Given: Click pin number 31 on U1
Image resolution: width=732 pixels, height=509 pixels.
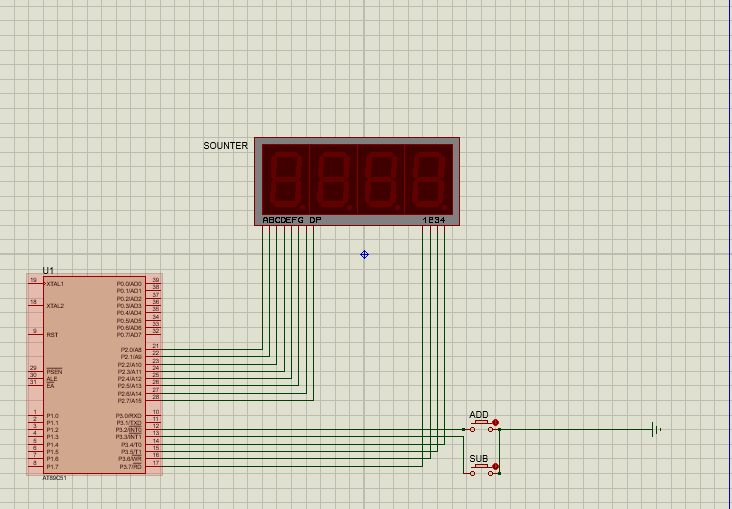Looking at the screenshot, I should 33,382.
